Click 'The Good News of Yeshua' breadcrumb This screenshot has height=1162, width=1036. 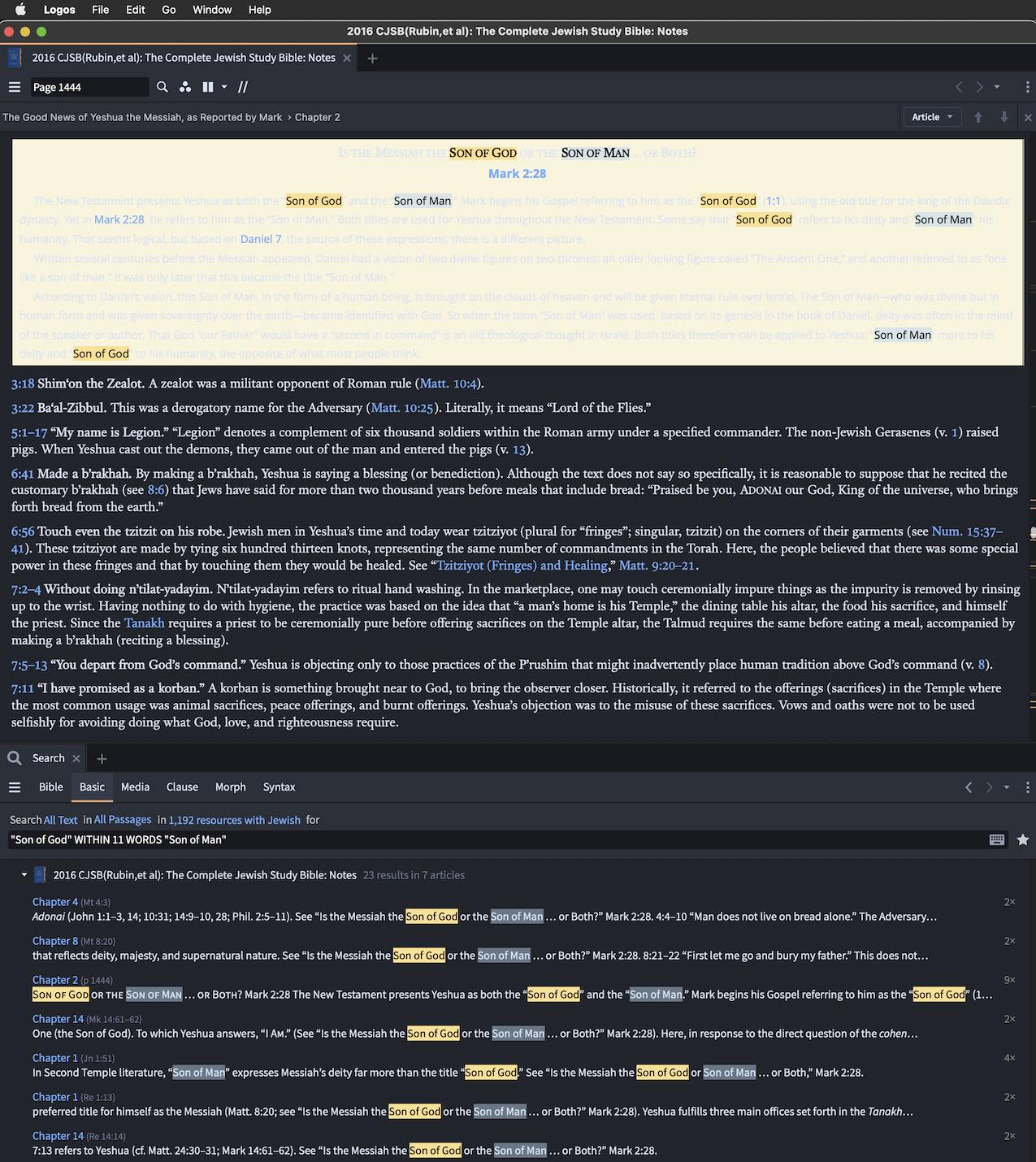click(x=142, y=117)
